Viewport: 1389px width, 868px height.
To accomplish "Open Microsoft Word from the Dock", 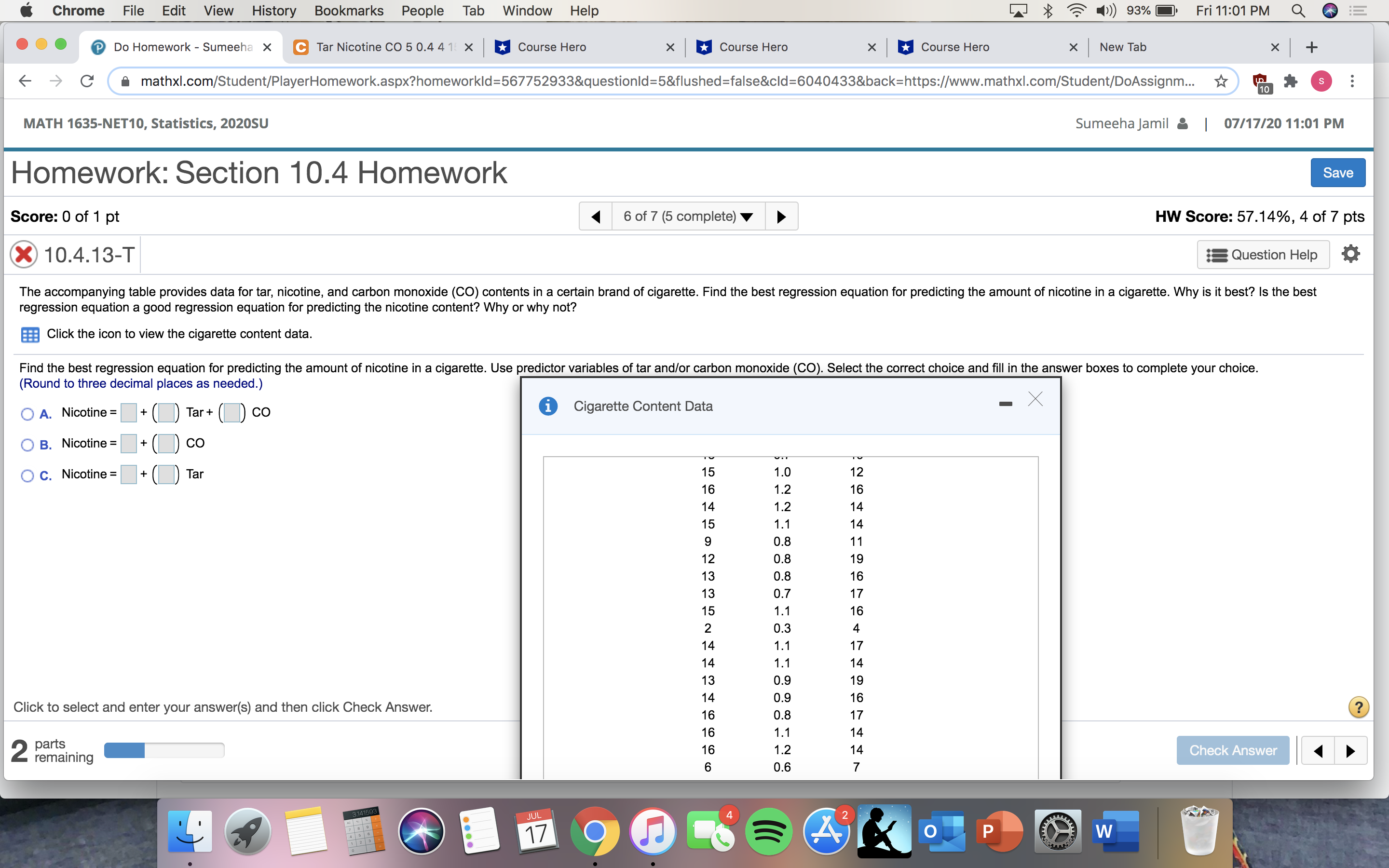I will point(1115,831).
